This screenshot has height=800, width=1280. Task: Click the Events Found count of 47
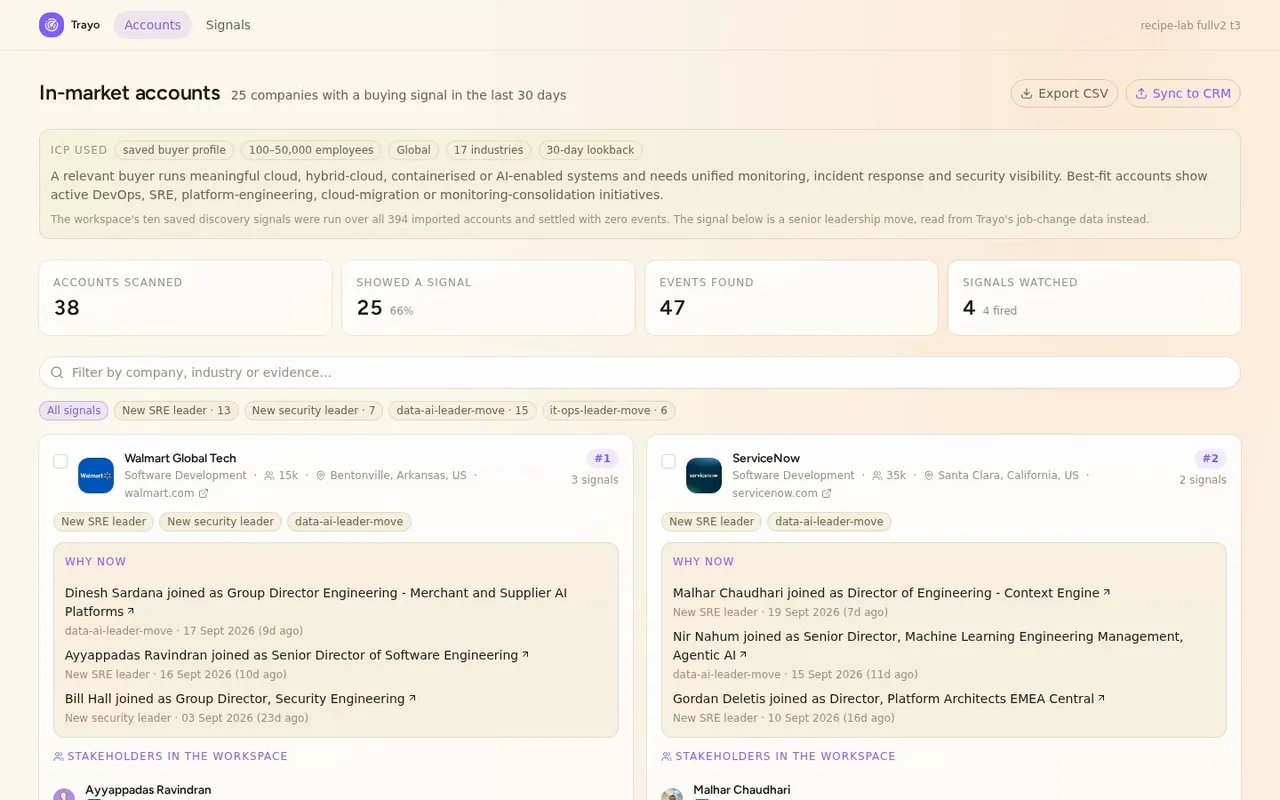tap(673, 308)
